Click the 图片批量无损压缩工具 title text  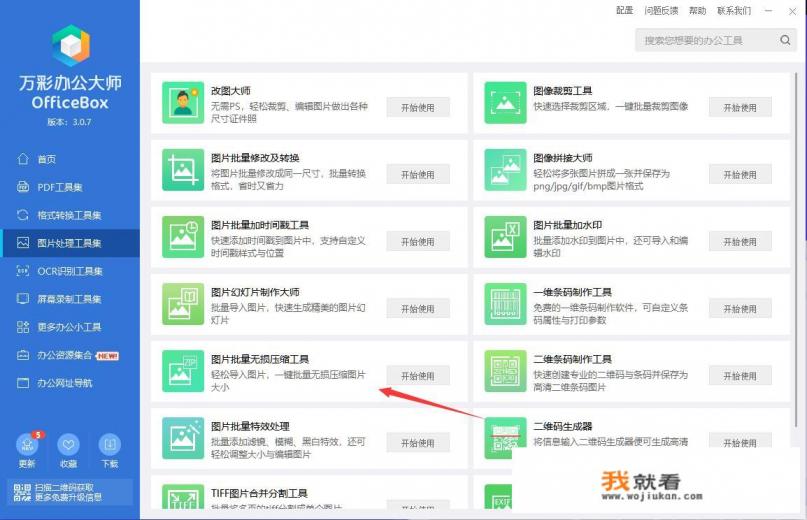(x=260, y=359)
